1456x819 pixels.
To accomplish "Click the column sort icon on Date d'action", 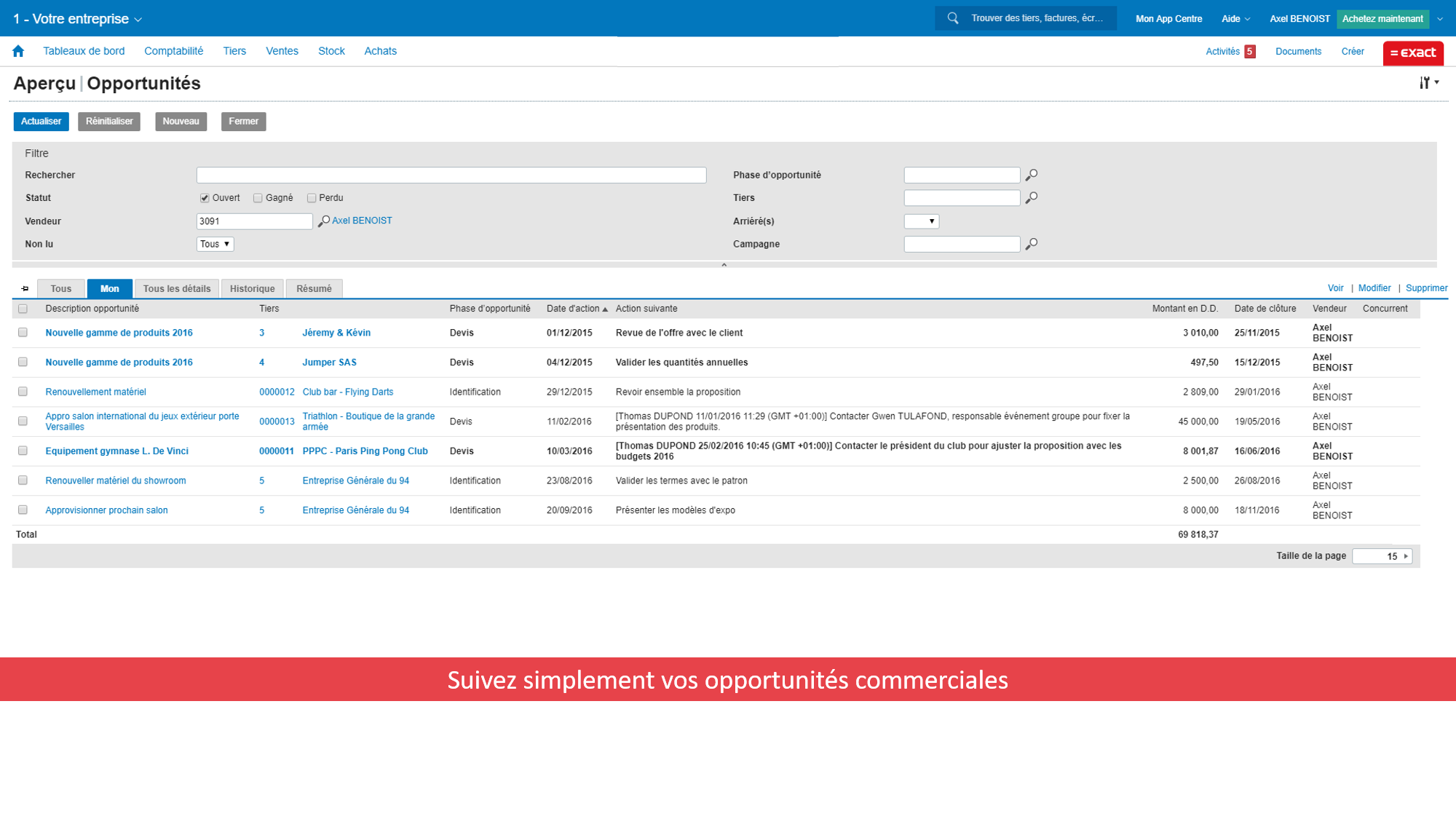I will point(606,309).
